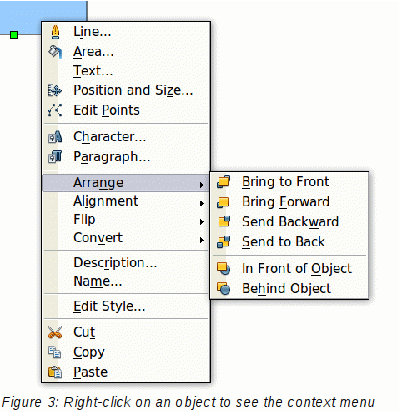Image resolution: width=400 pixels, height=413 pixels.
Task: Click the scissors Cut icon
Action: pyautogui.click(x=55, y=332)
